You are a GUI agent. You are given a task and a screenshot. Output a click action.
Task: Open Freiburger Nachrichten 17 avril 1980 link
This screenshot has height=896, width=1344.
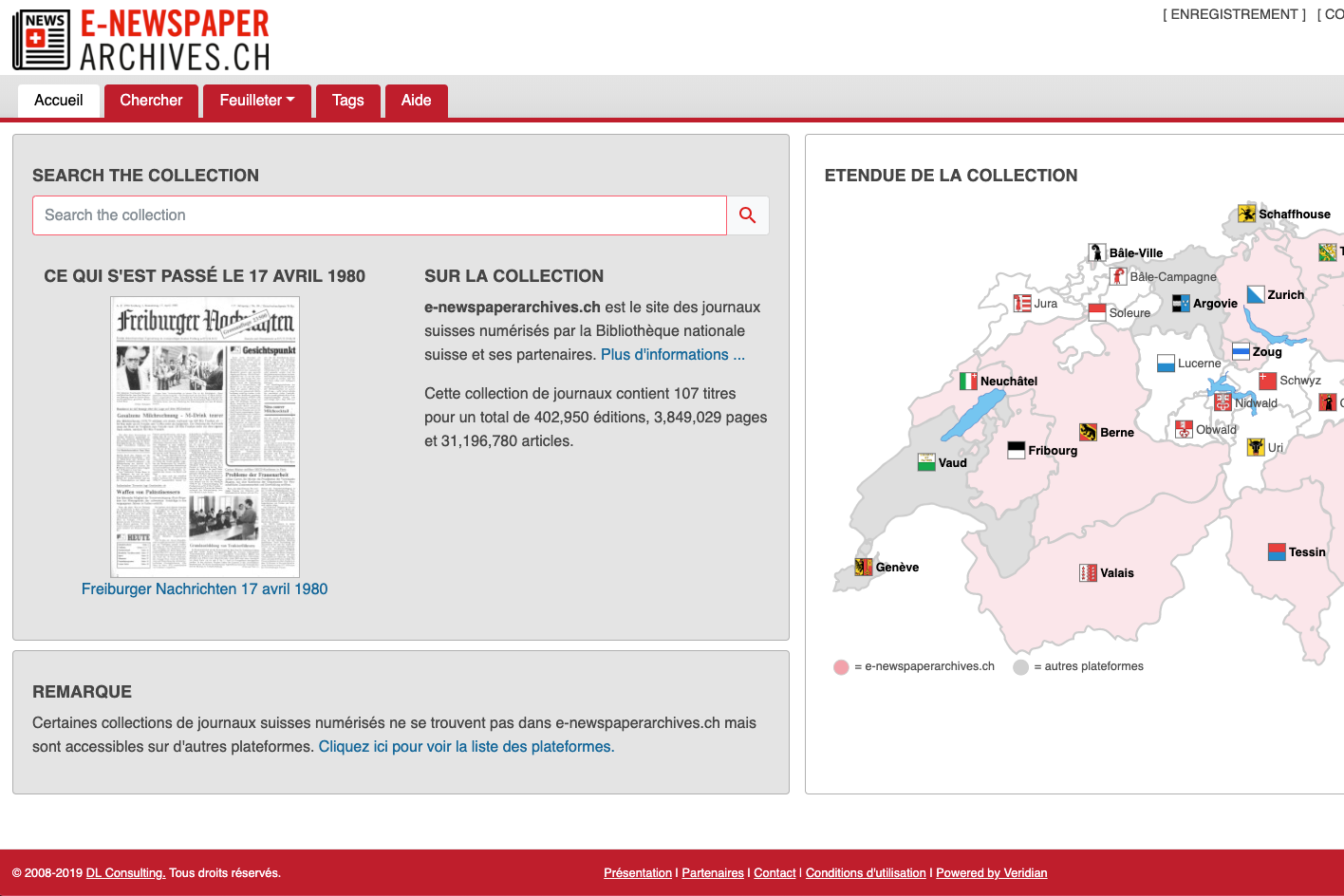[x=204, y=589]
